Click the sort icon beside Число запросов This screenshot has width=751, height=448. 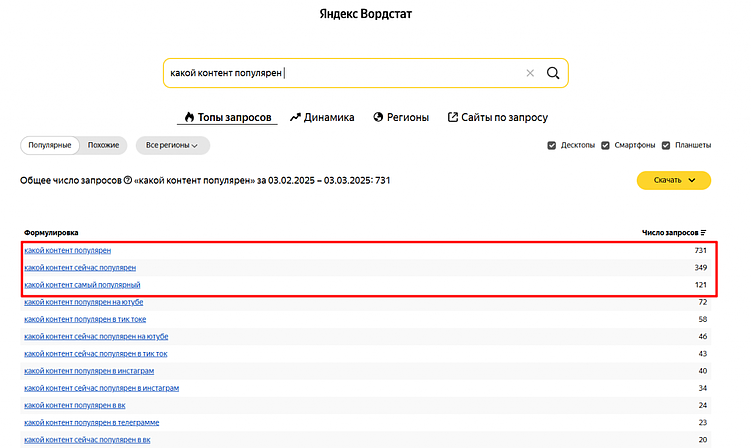click(703, 232)
